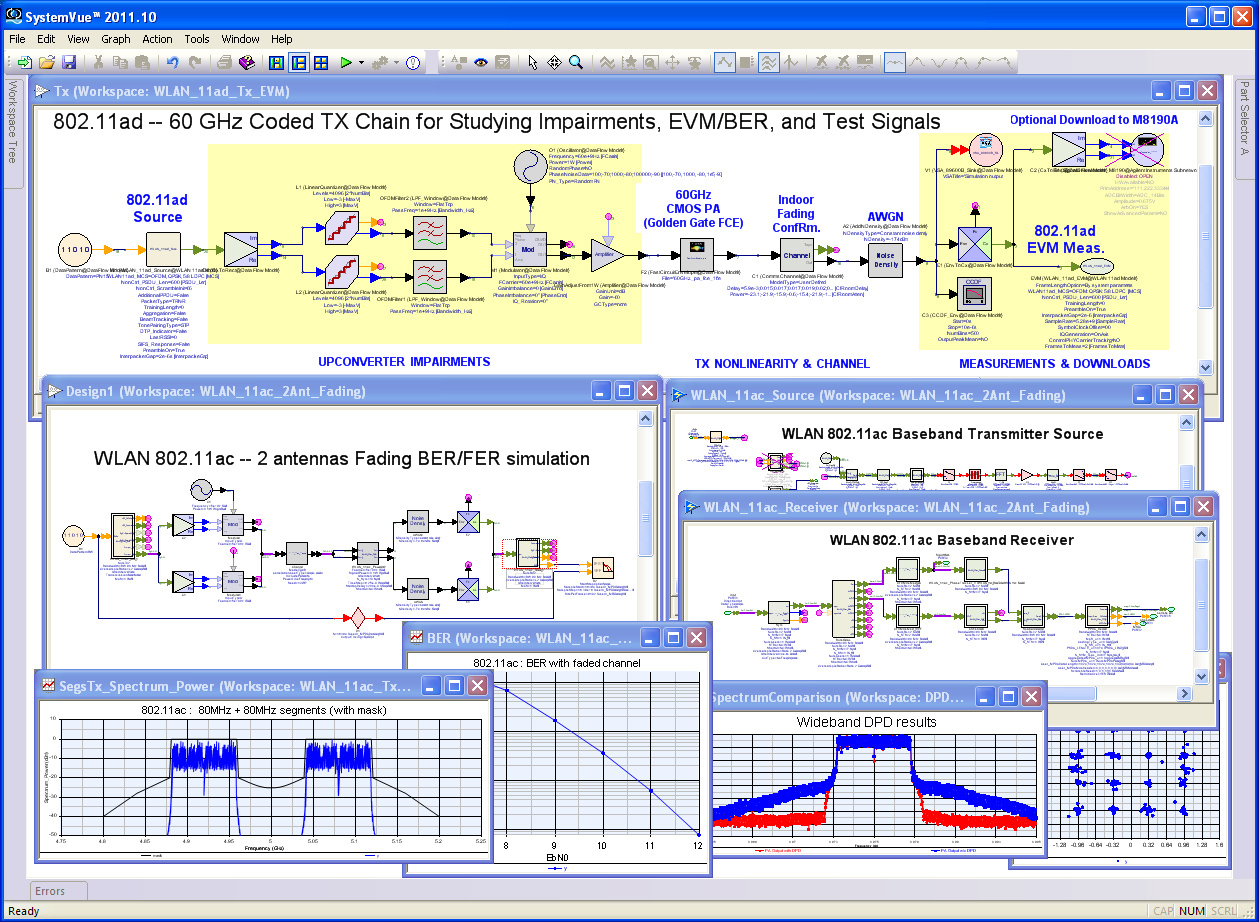
Task: Open the Graph menu
Action: click(116, 39)
